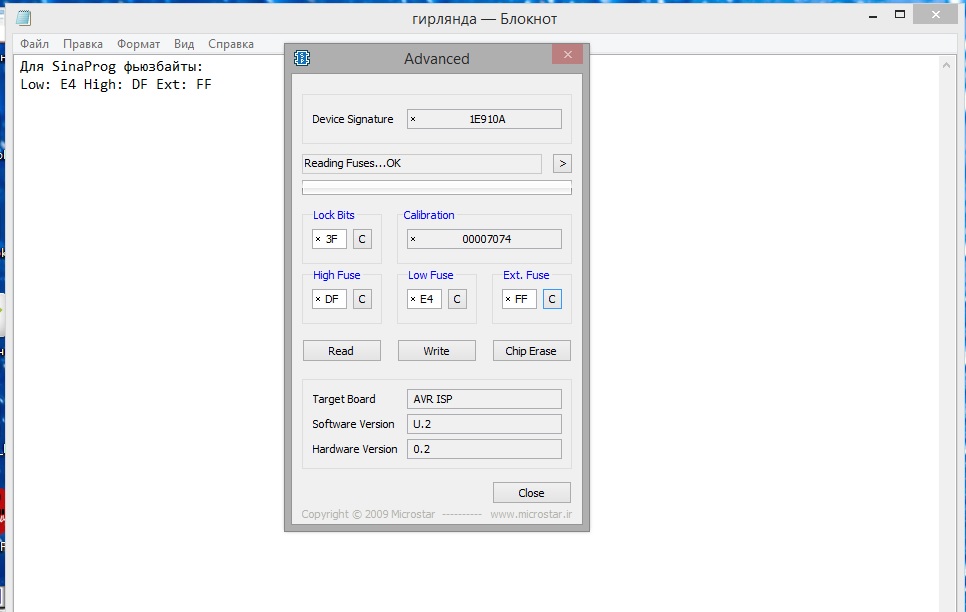Expand status log with the > button
The image size is (966, 612).
(562, 163)
